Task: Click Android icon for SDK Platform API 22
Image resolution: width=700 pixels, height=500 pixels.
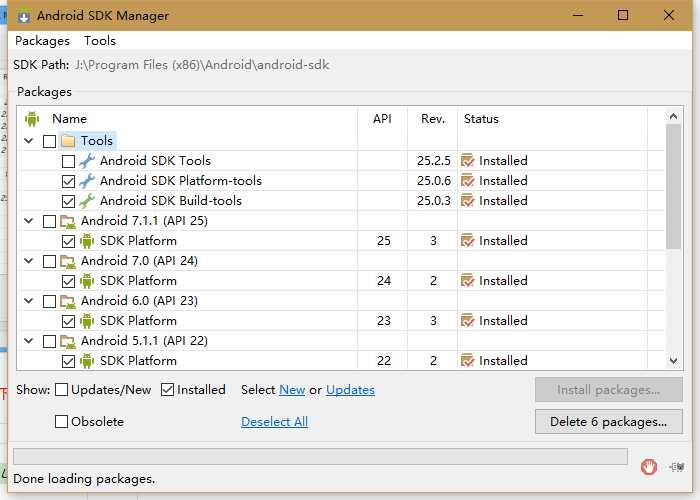Action: click(x=87, y=361)
